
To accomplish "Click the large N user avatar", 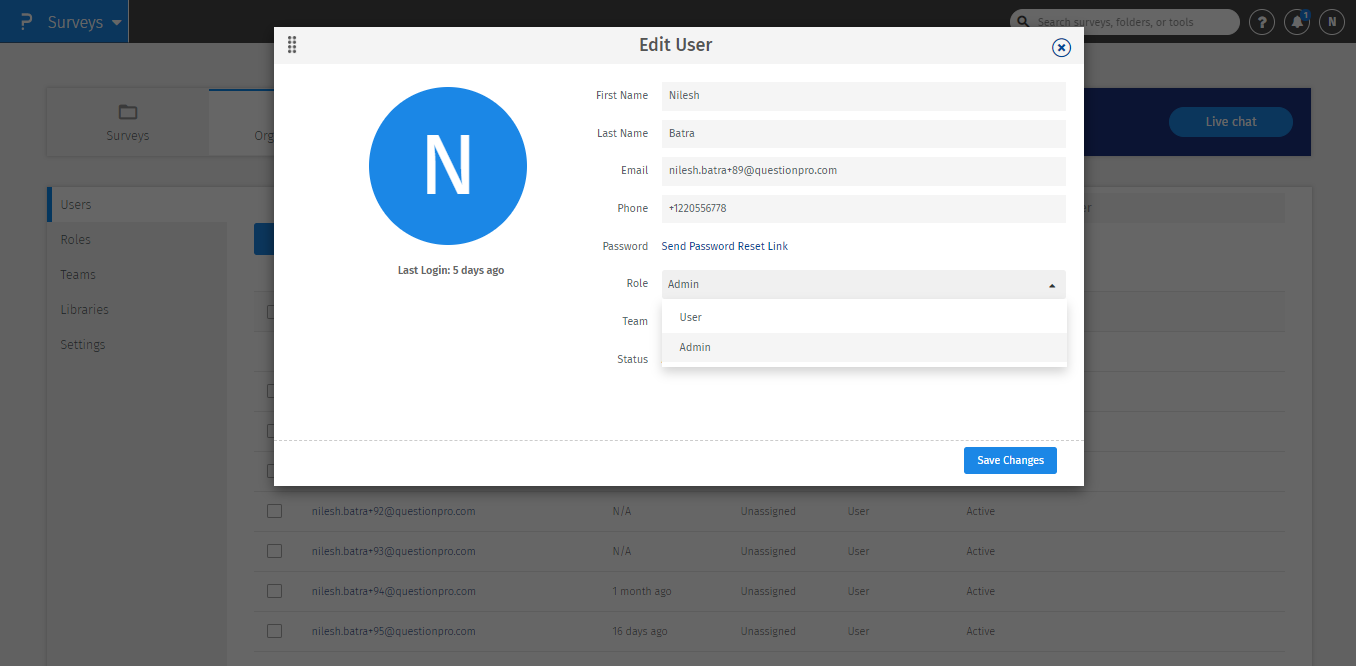I will click(x=447, y=166).
